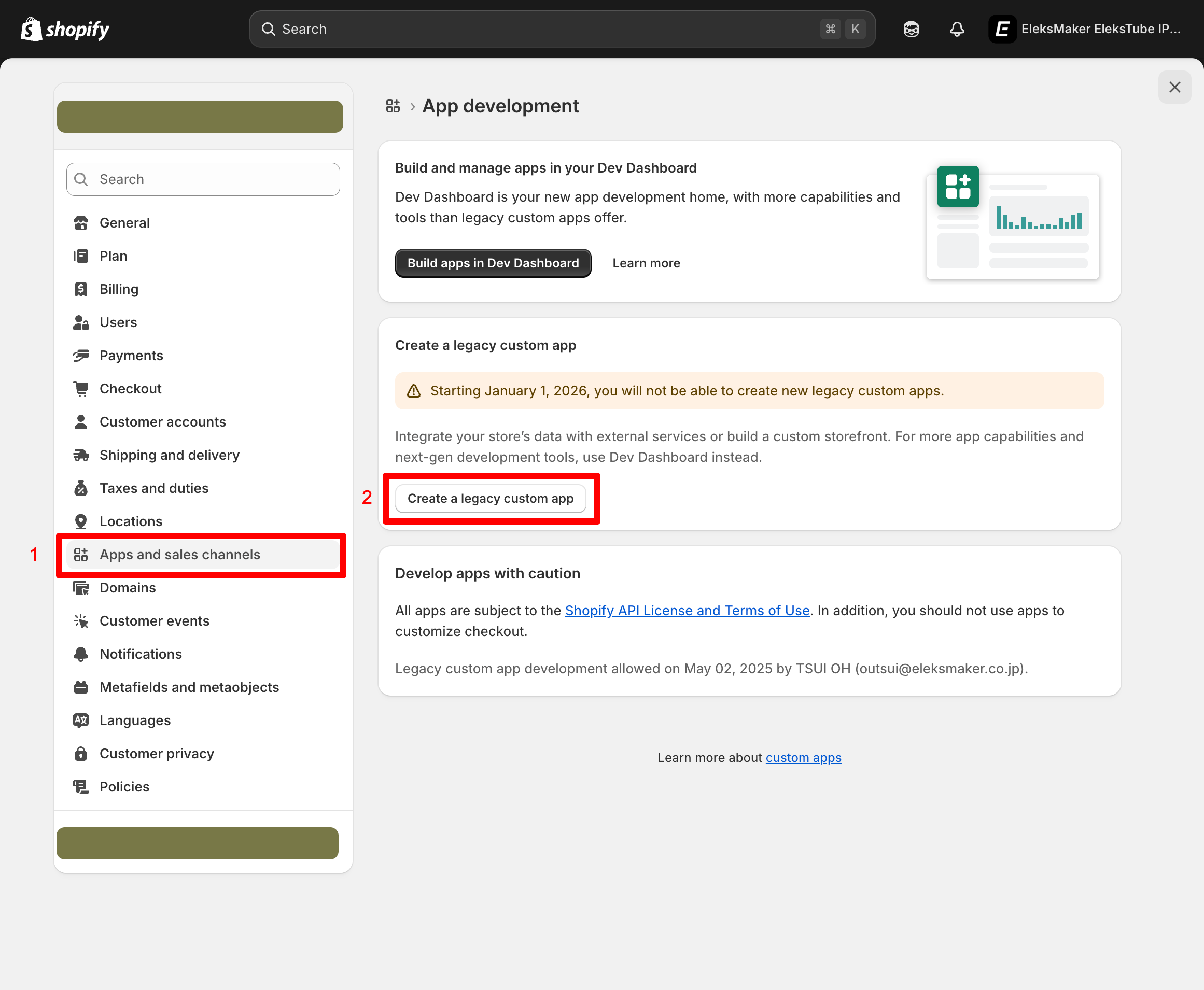
Task: Open the Shopify API License and Terms link
Action: tap(687, 610)
